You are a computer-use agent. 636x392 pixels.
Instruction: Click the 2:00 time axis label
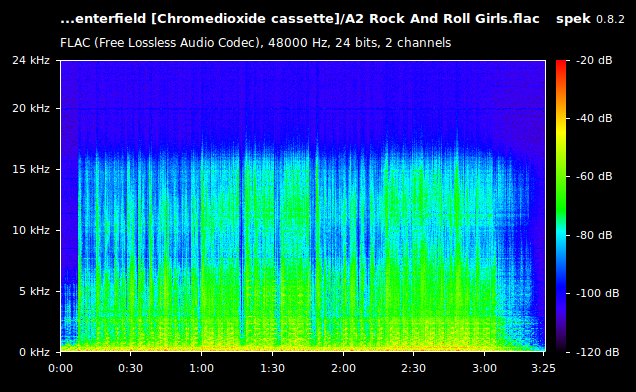[343, 368]
